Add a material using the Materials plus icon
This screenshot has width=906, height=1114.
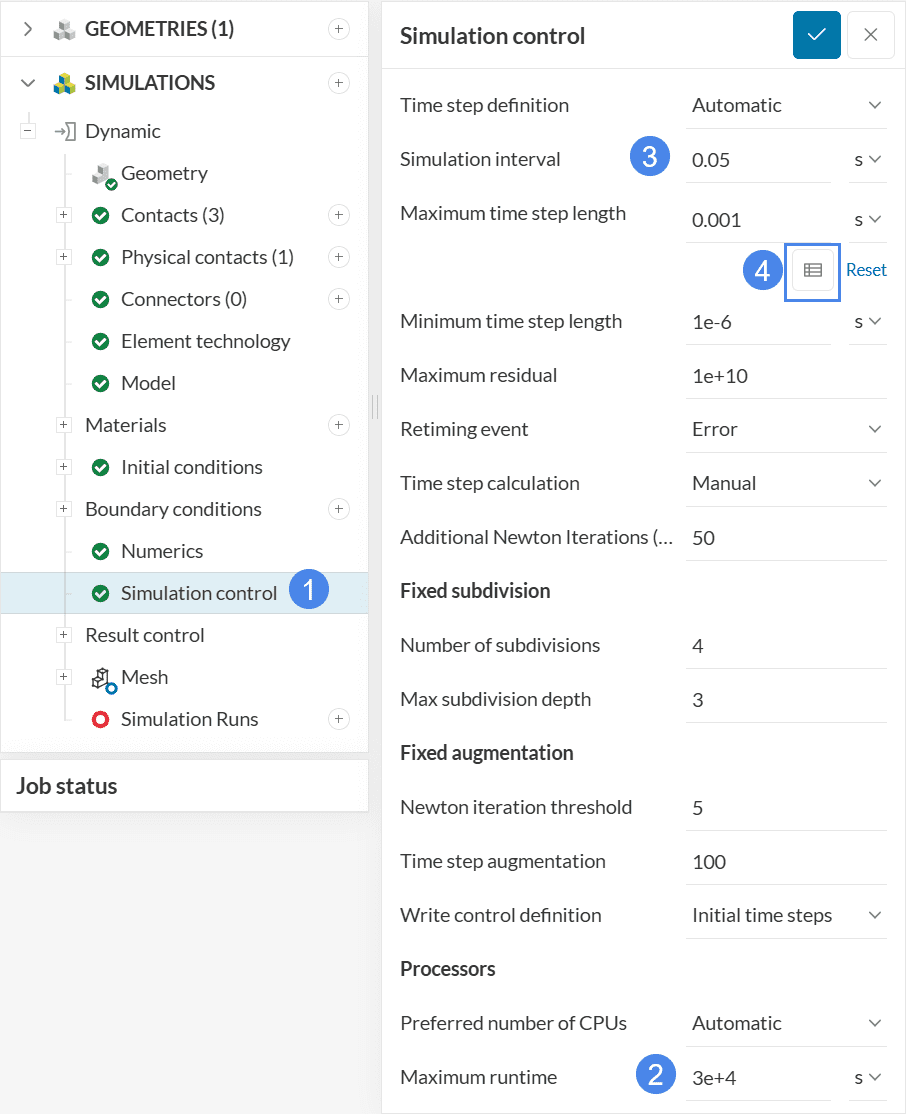click(x=339, y=425)
